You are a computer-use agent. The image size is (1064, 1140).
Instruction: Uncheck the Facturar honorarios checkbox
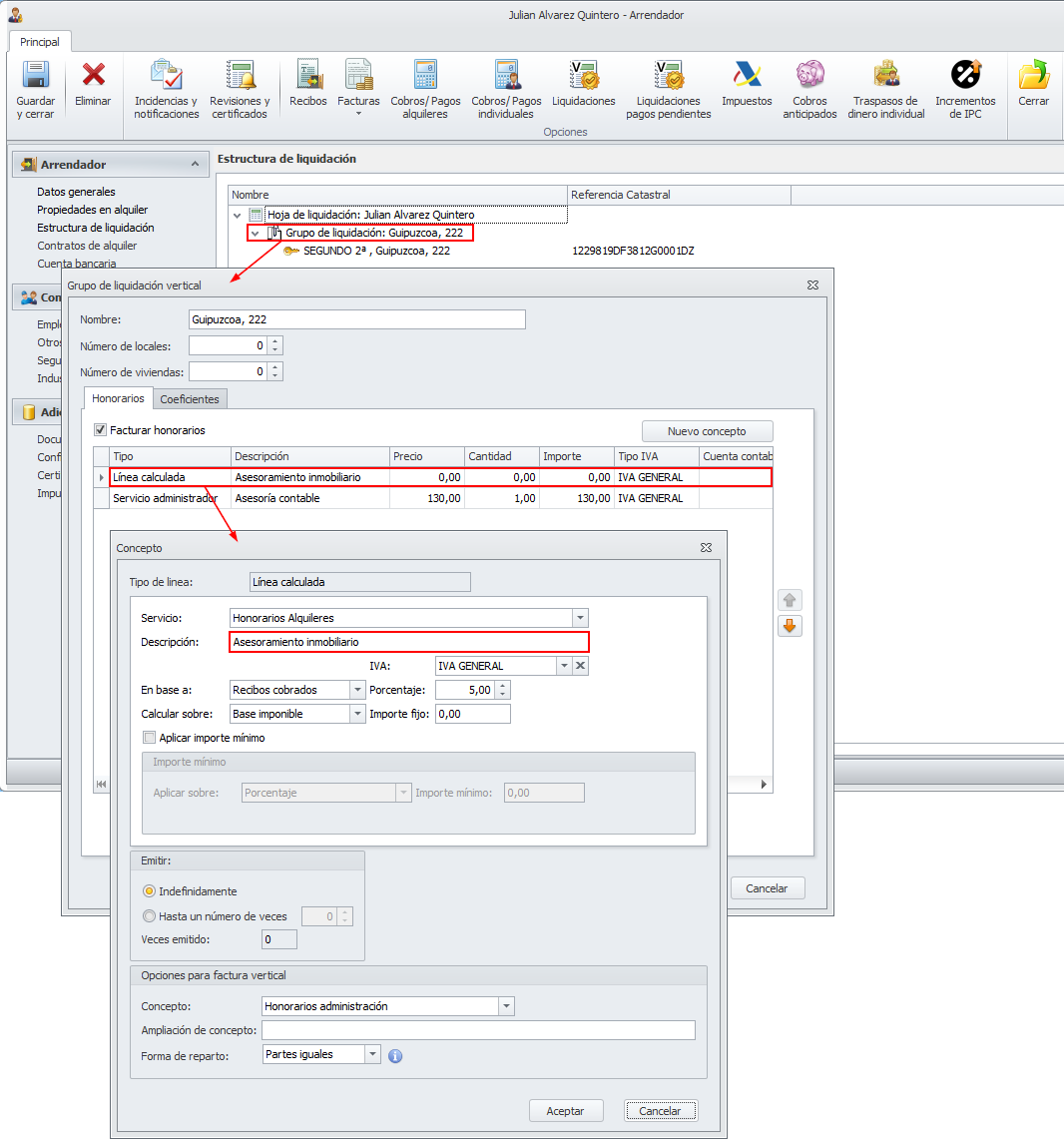pyautogui.click(x=101, y=430)
